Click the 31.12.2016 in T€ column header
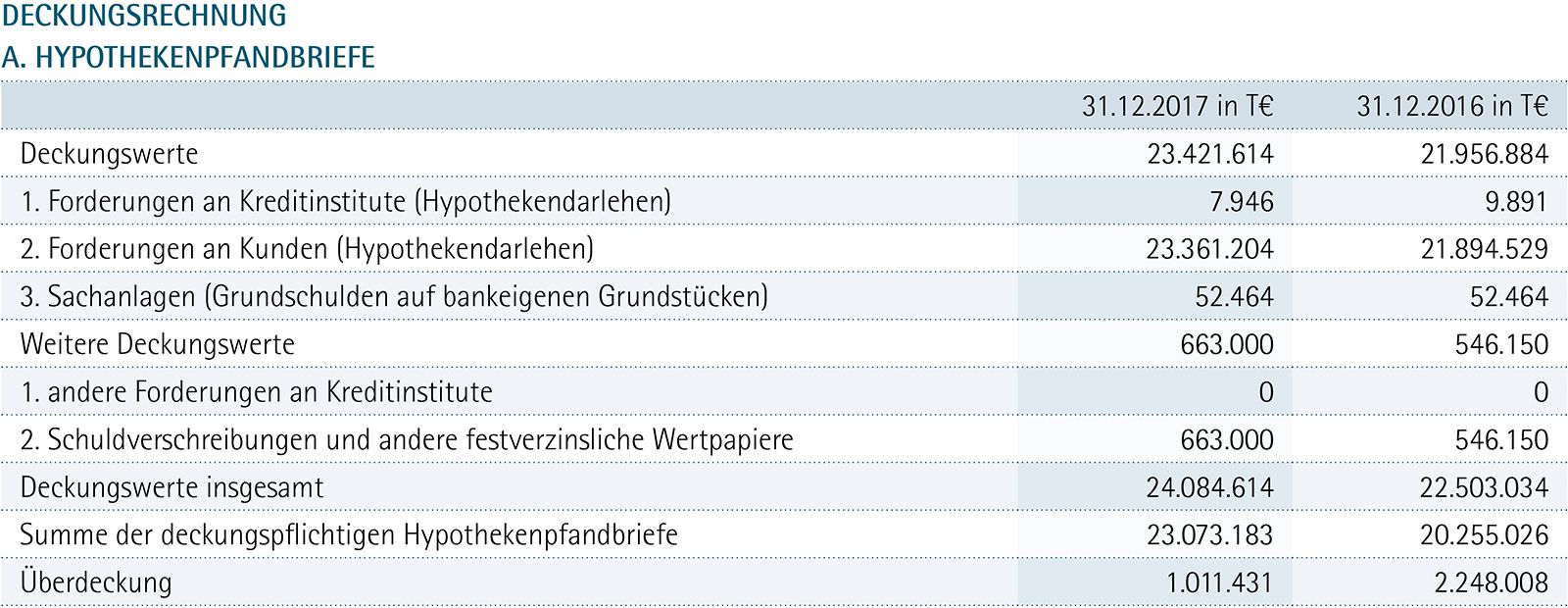The height and width of the screenshot is (608, 1568). [x=1451, y=106]
